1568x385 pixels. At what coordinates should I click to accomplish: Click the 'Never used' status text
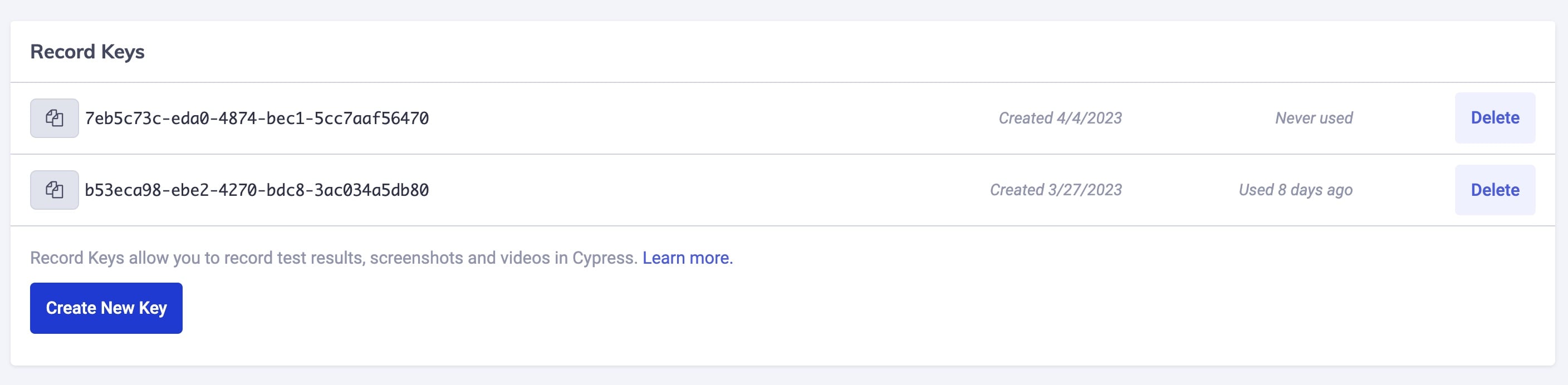pyautogui.click(x=1314, y=118)
